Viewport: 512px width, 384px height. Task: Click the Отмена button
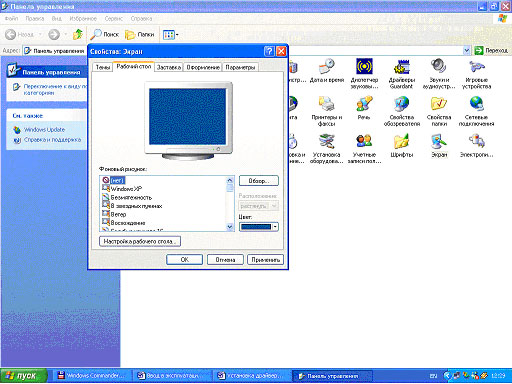point(225,259)
